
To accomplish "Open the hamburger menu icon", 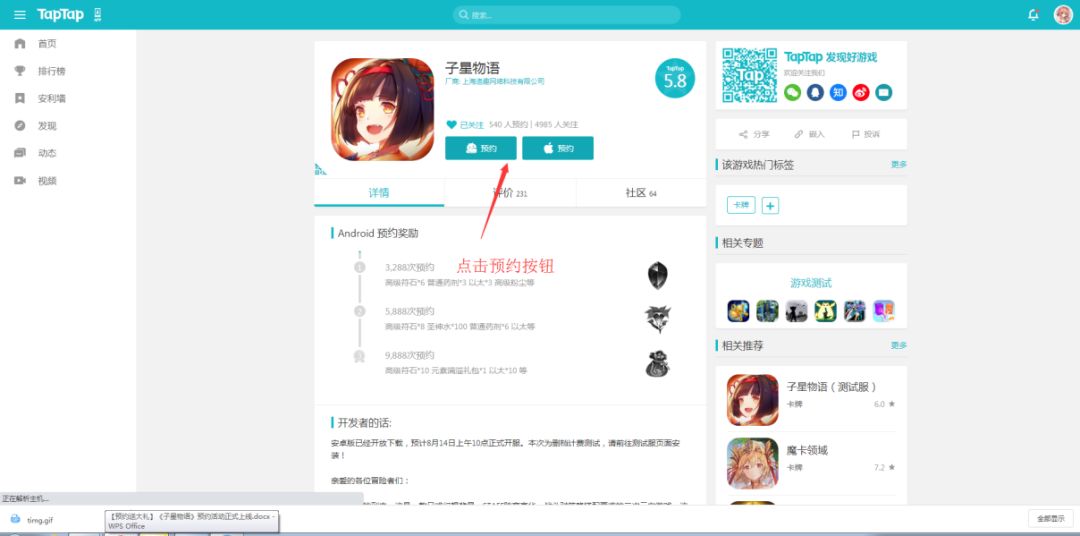I will [20, 14].
